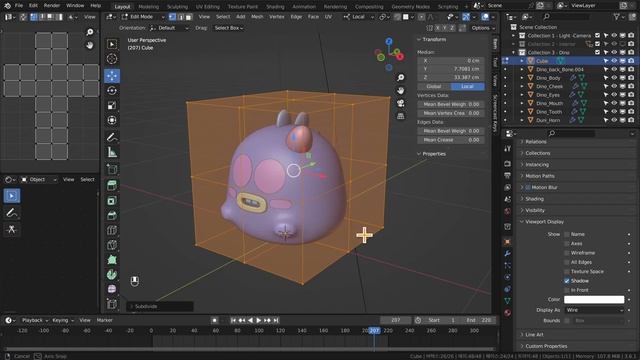Select the Poly Build tool
Viewport: 640px width, 360px height.
click(x=112, y=260)
